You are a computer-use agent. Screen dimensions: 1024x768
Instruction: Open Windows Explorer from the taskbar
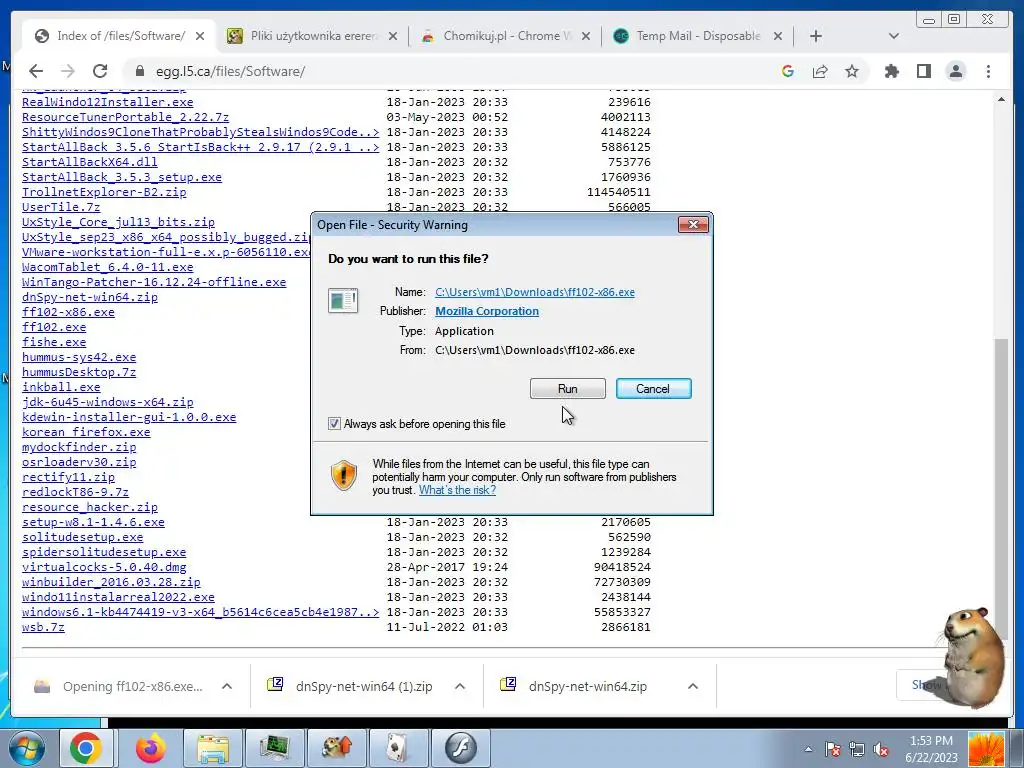click(213, 748)
